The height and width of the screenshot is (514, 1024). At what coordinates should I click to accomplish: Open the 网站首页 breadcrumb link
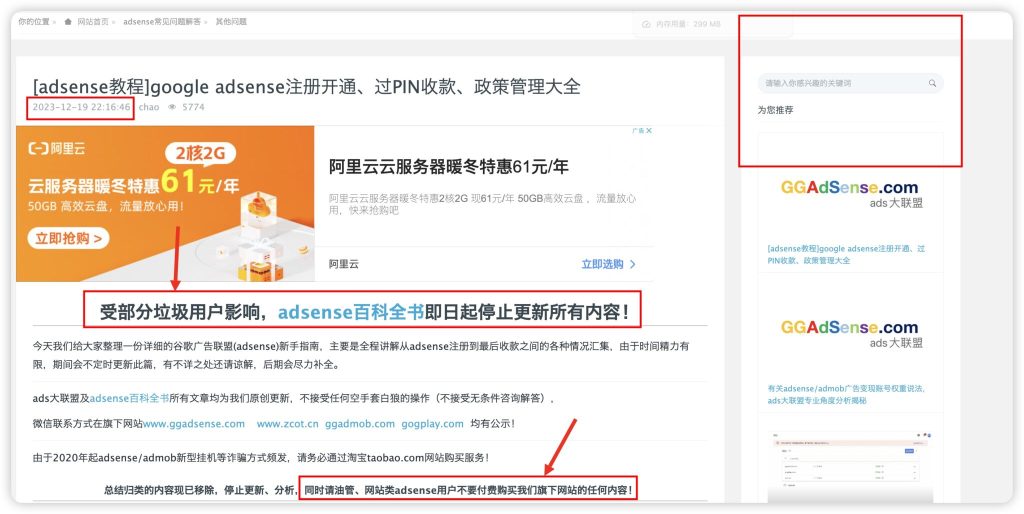(x=93, y=22)
